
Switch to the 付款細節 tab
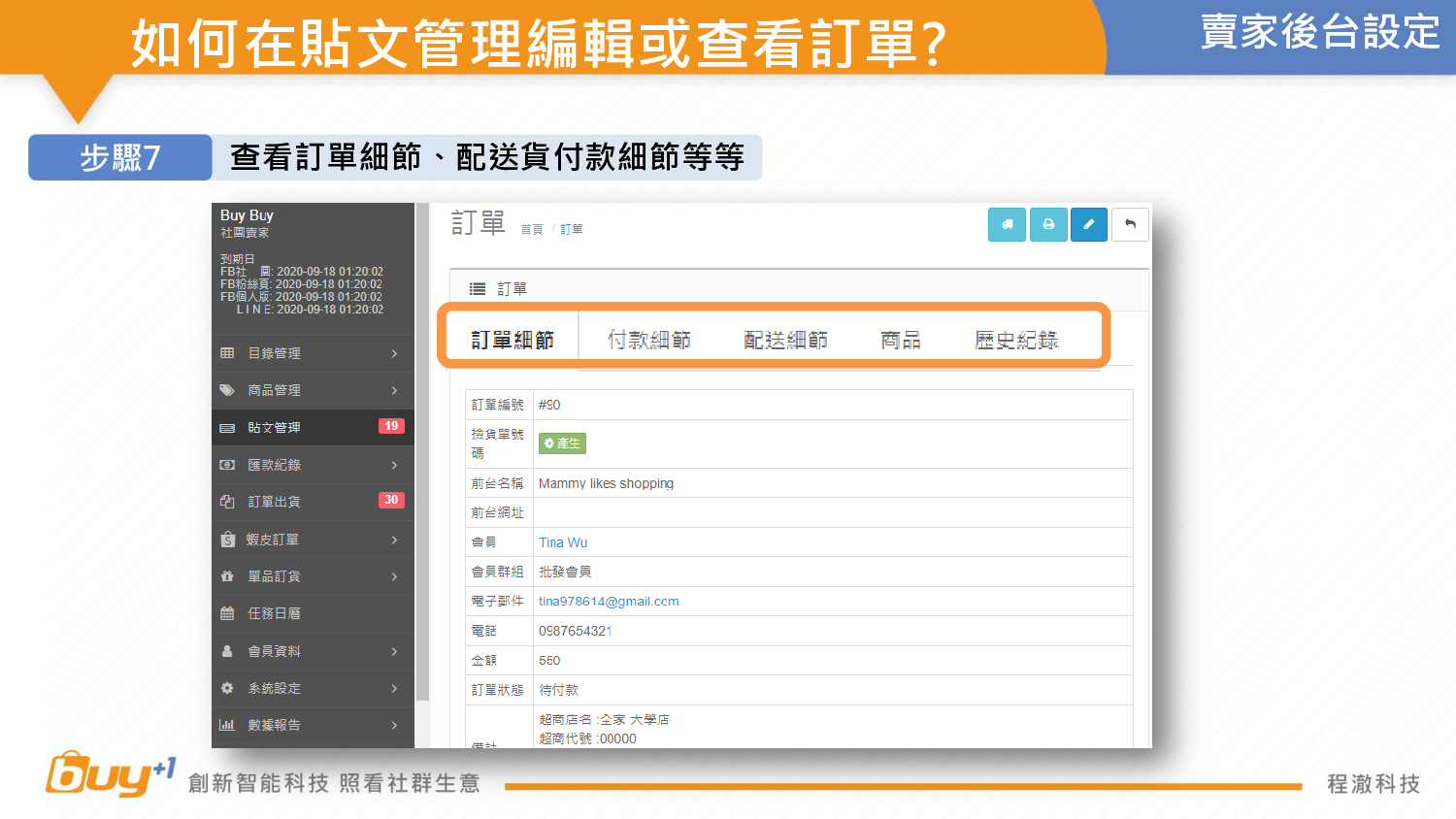(x=649, y=341)
